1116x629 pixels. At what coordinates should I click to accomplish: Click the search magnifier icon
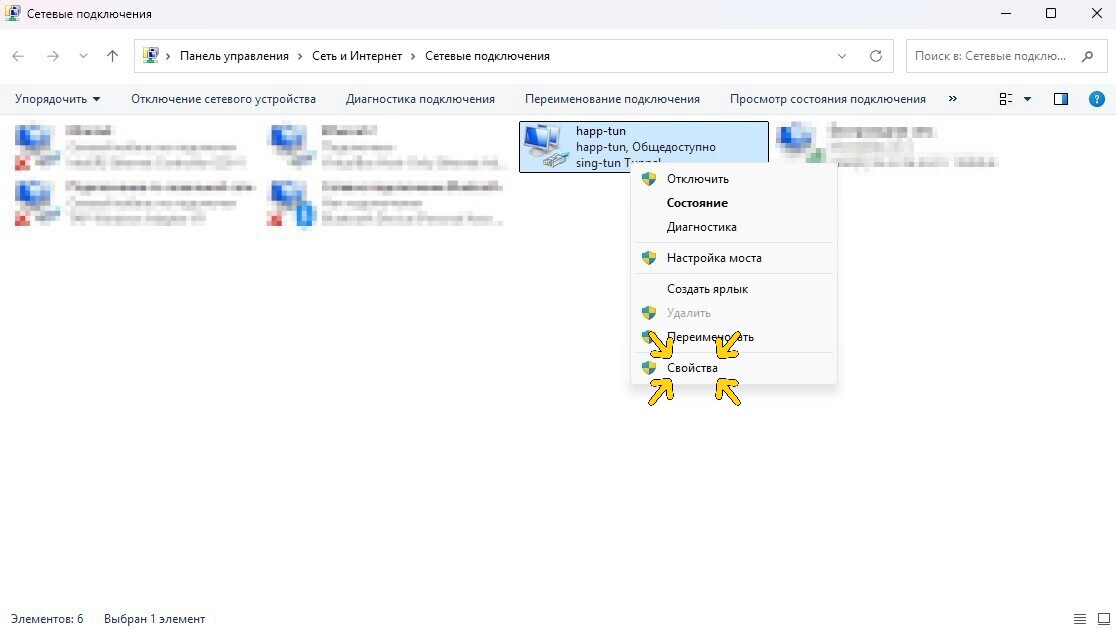tap(1089, 56)
